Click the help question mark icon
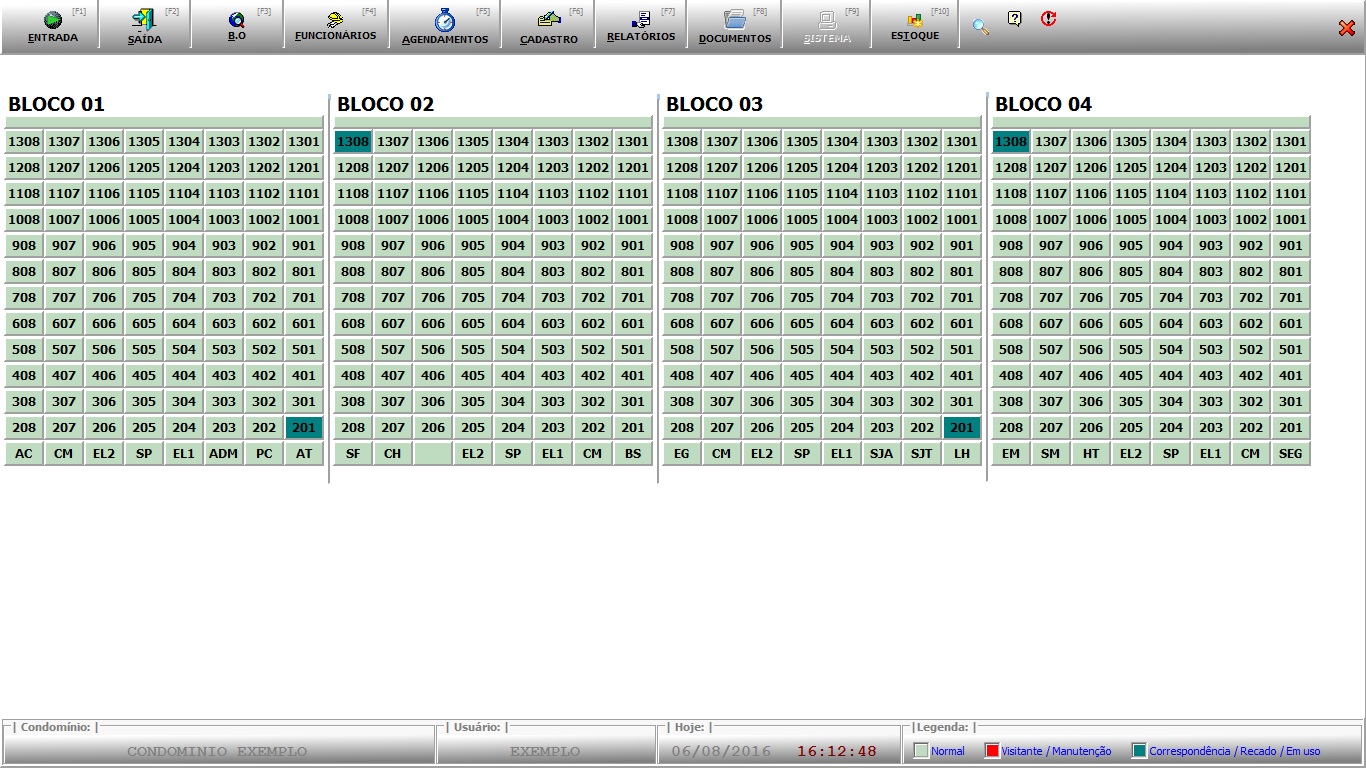 pos(1015,19)
